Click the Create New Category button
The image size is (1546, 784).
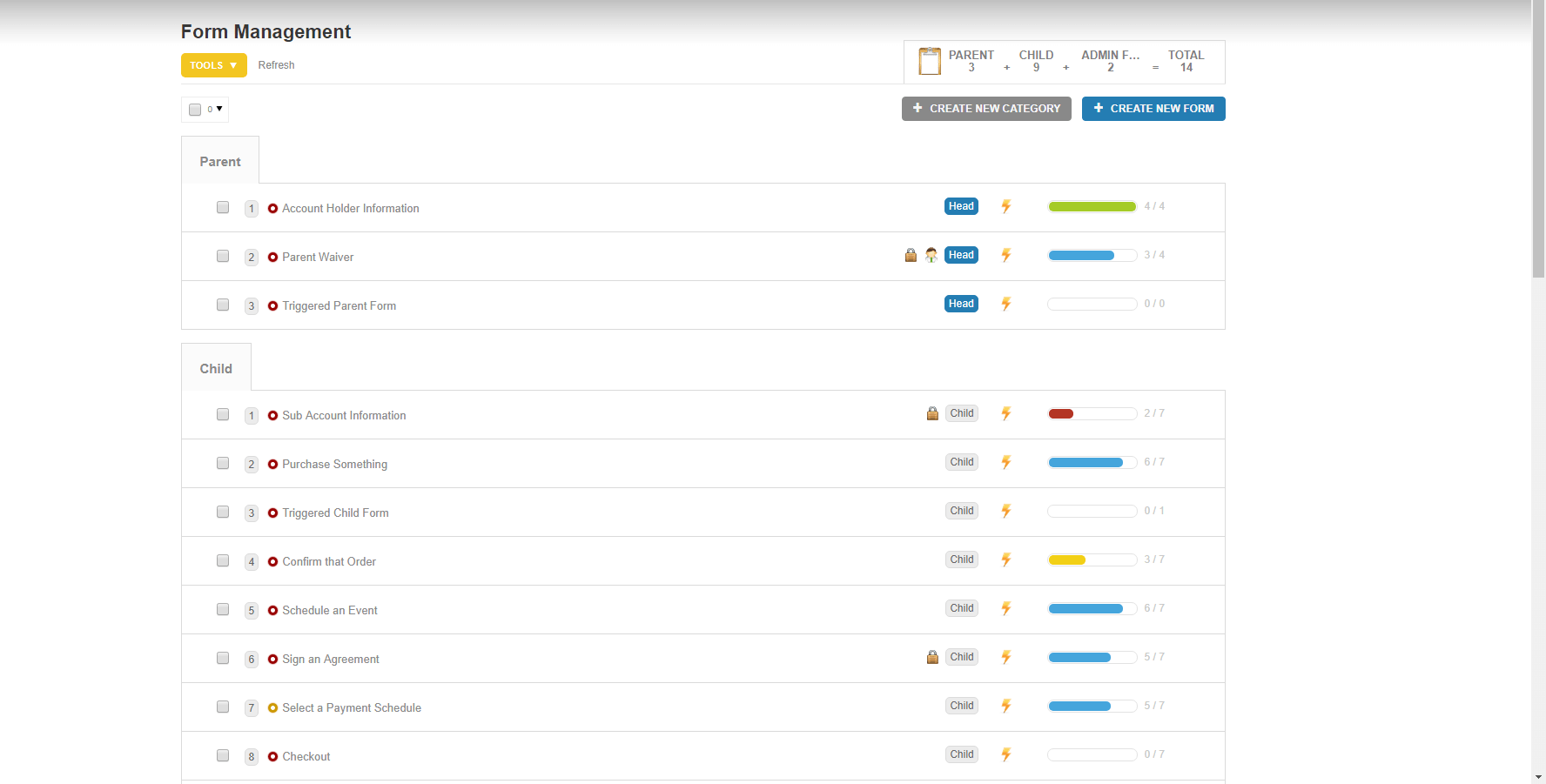point(985,109)
